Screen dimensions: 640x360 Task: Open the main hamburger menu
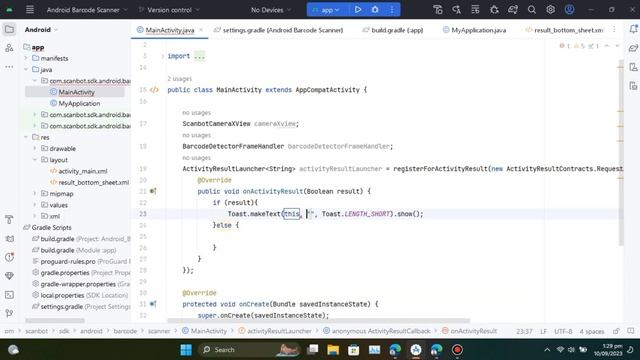30,9
